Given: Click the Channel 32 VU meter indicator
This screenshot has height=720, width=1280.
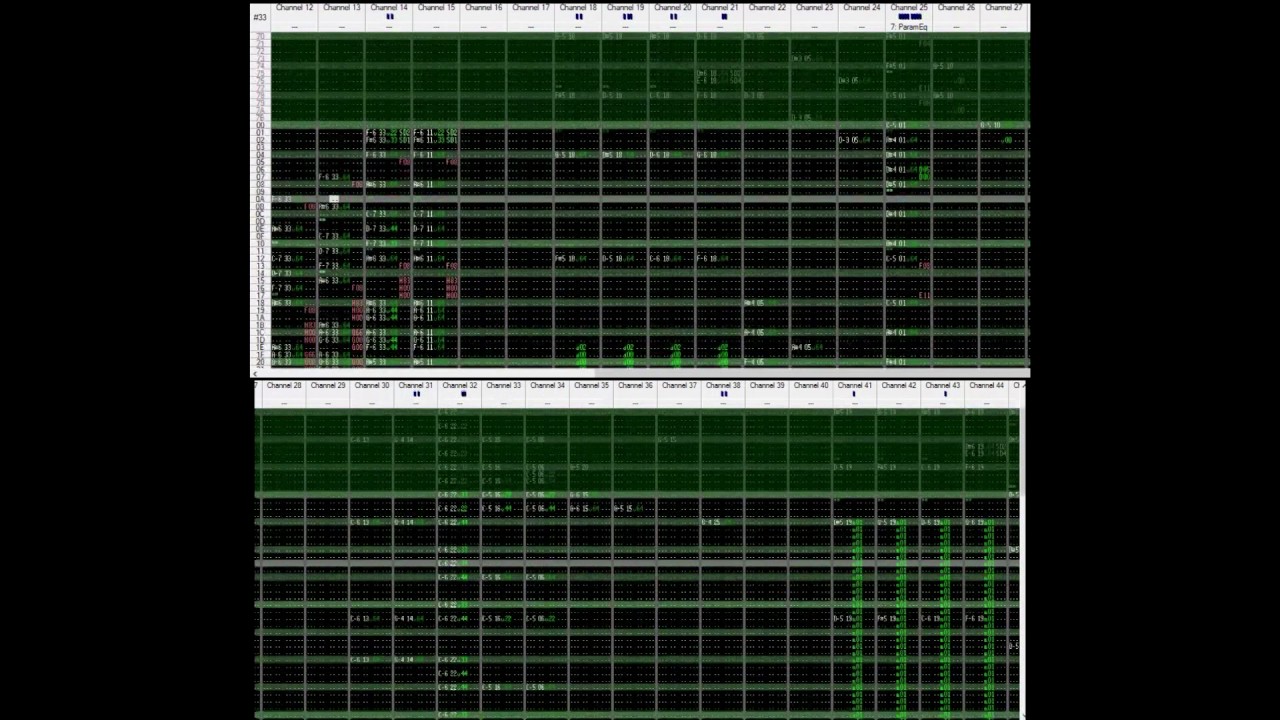Looking at the screenshot, I should (x=463, y=394).
